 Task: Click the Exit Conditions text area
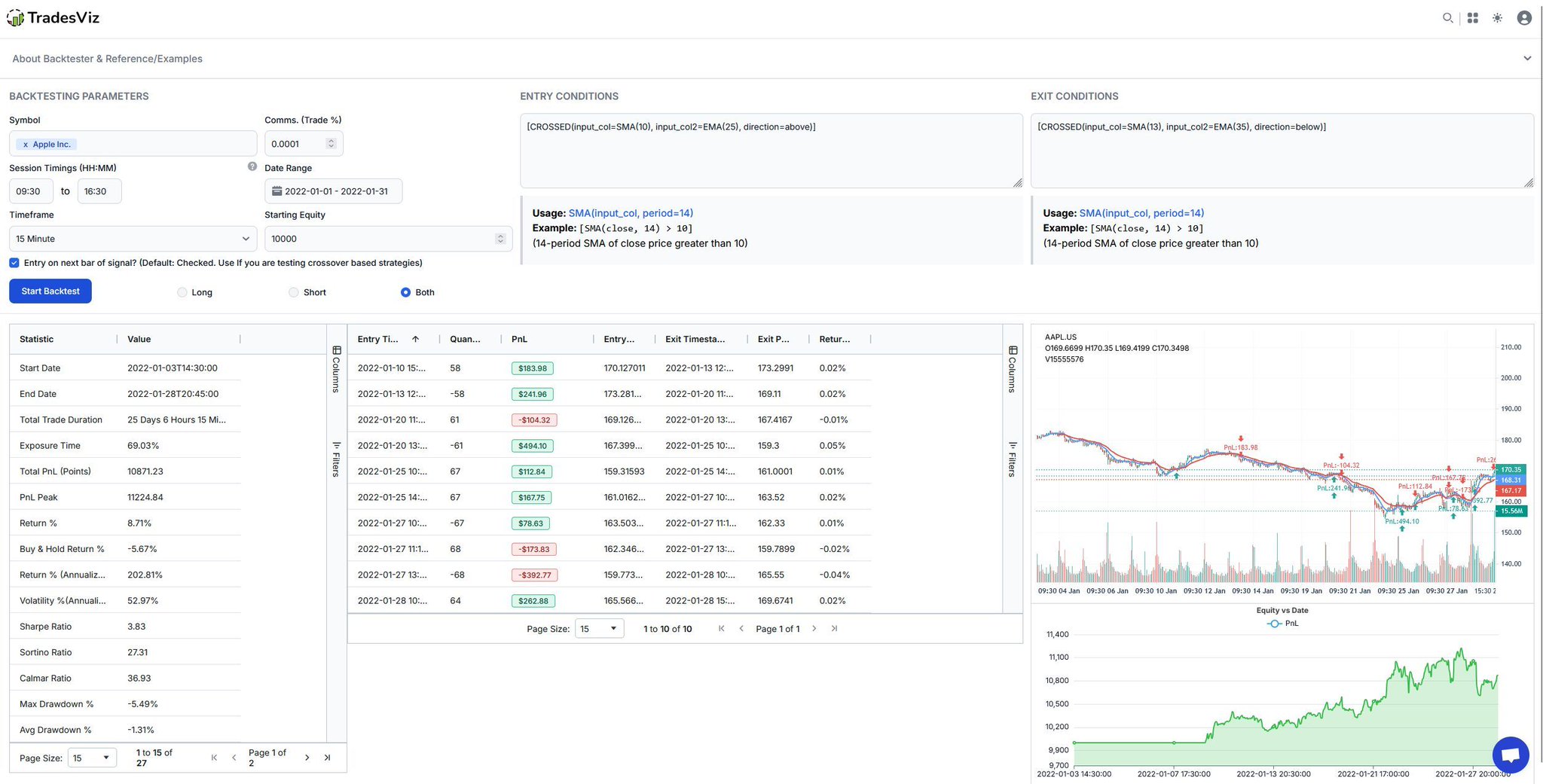(x=1282, y=151)
